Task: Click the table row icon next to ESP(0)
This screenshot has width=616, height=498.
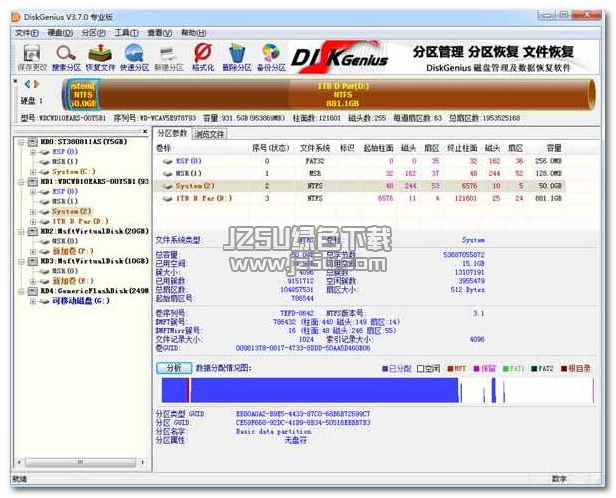Action: [x=168, y=161]
